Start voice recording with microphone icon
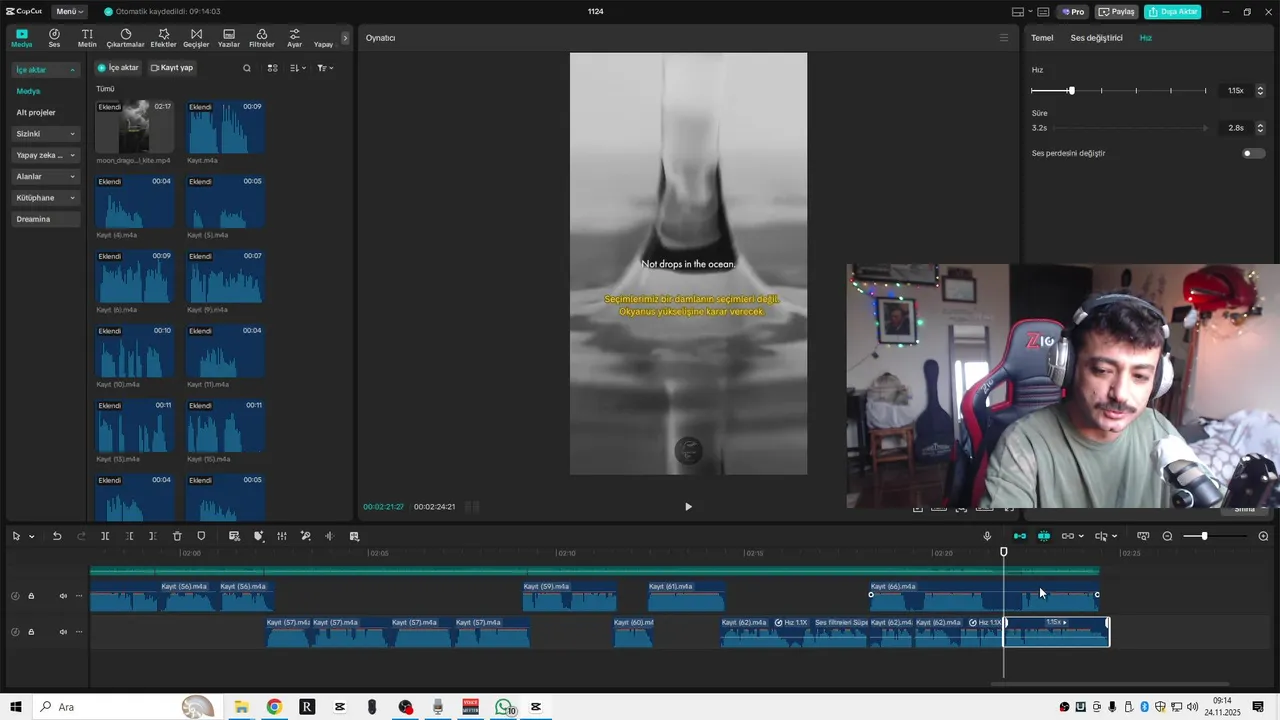1280x720 pixels. tap(987, 536)
